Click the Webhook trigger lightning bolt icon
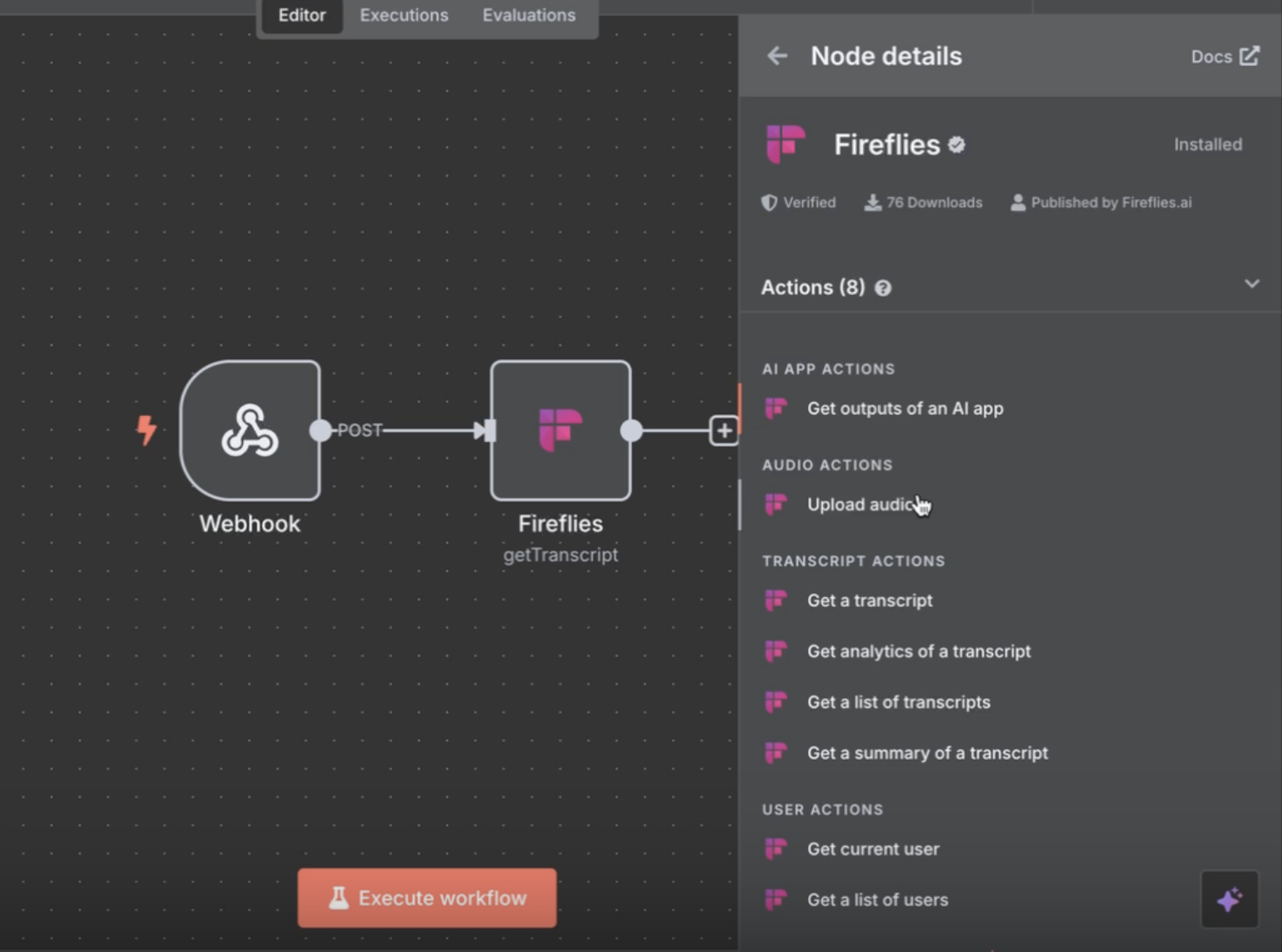 pyautogui.click(x=146, y=429)
